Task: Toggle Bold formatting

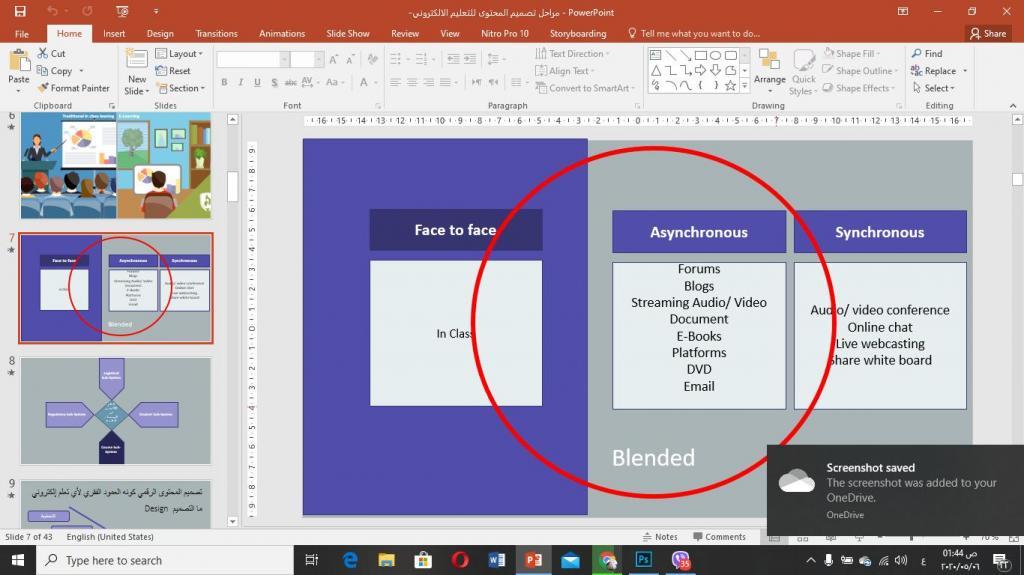Action: tap(224, 83)
